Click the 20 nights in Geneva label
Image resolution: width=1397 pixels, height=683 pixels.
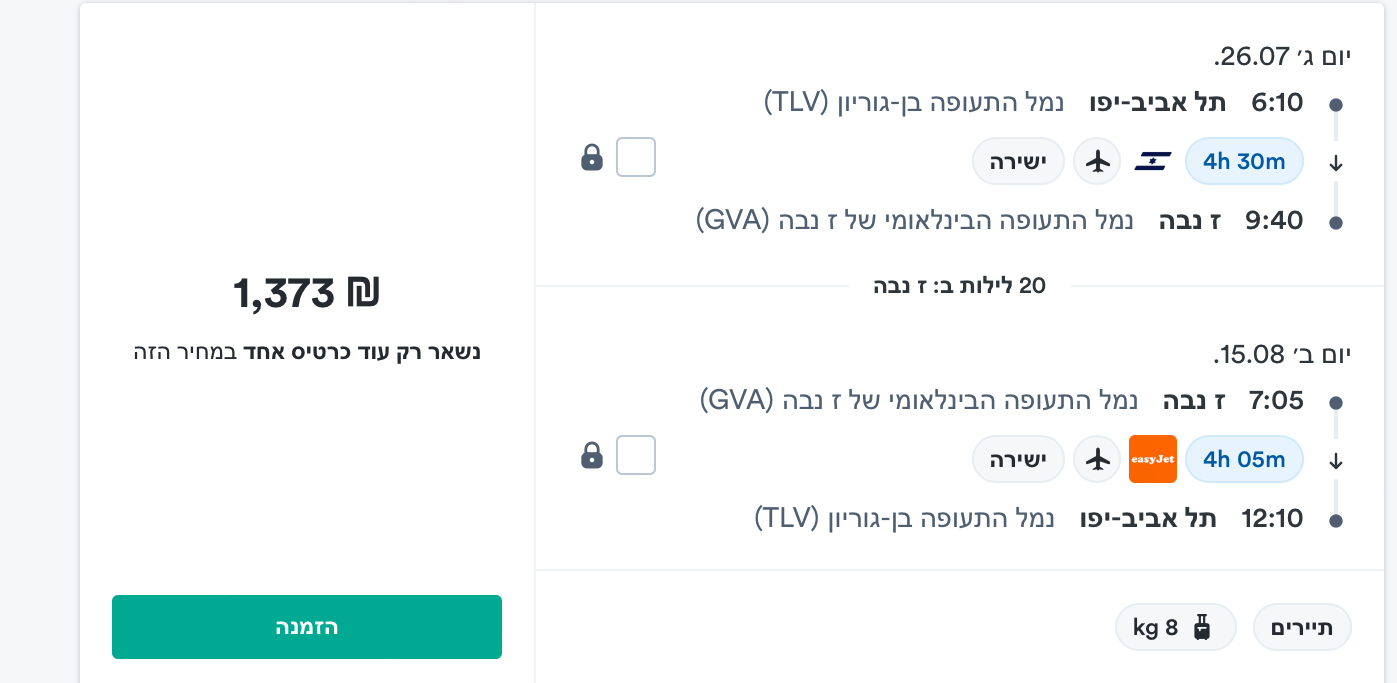pos(959,287)
